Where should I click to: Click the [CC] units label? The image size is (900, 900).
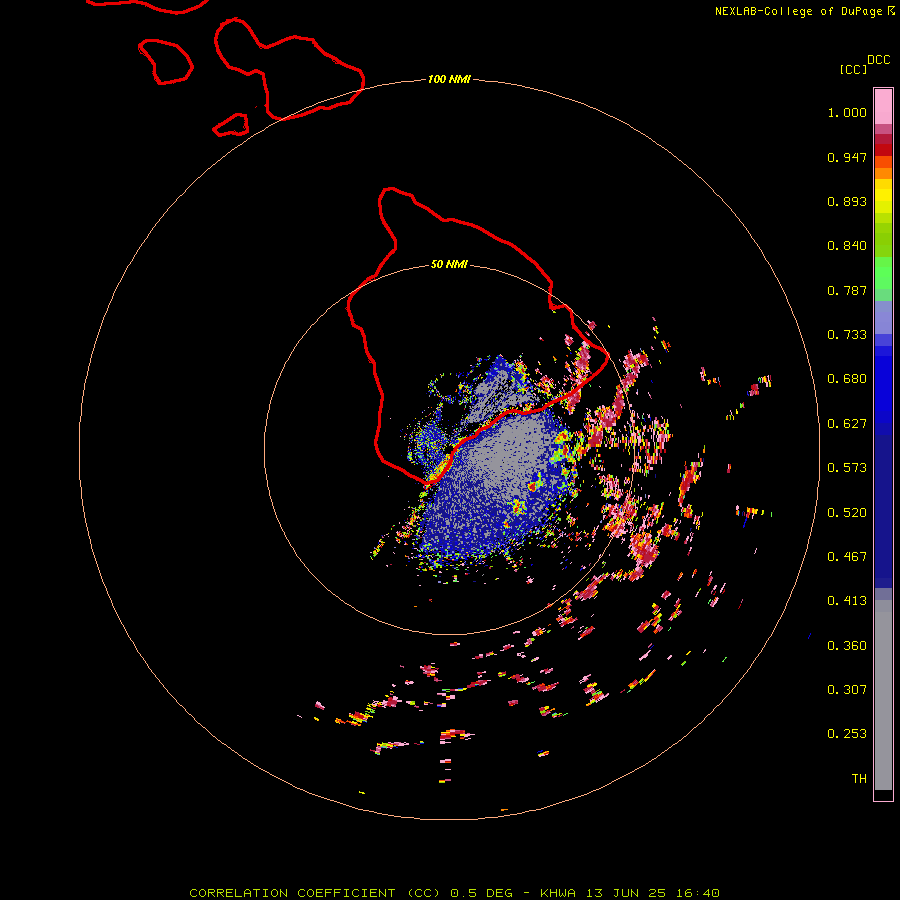(x=854, y=69)
